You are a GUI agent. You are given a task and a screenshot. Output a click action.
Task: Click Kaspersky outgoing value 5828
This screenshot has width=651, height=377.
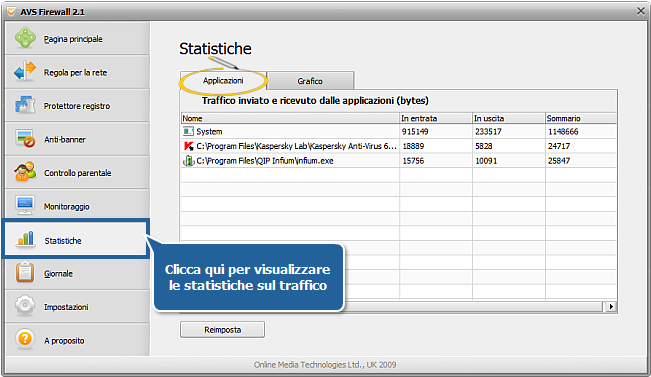point(484,146)
